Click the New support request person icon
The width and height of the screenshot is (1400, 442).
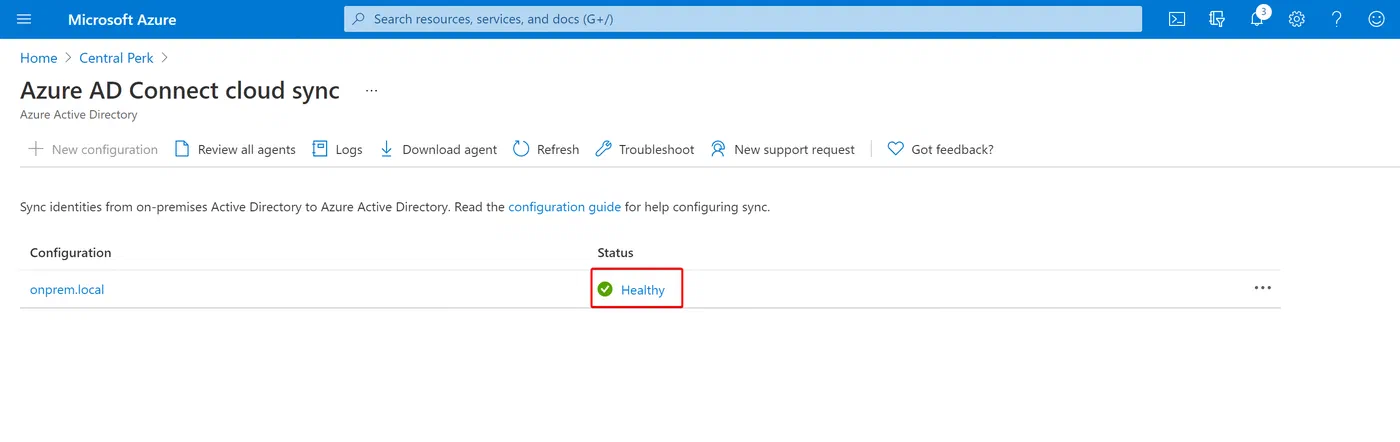pos(718,149)
